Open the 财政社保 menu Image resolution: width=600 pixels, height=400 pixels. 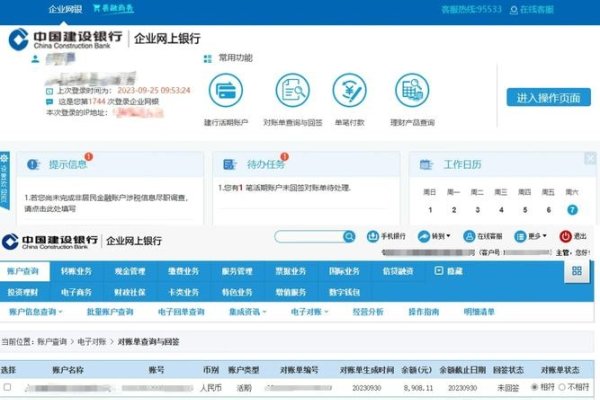pos(130,292)
